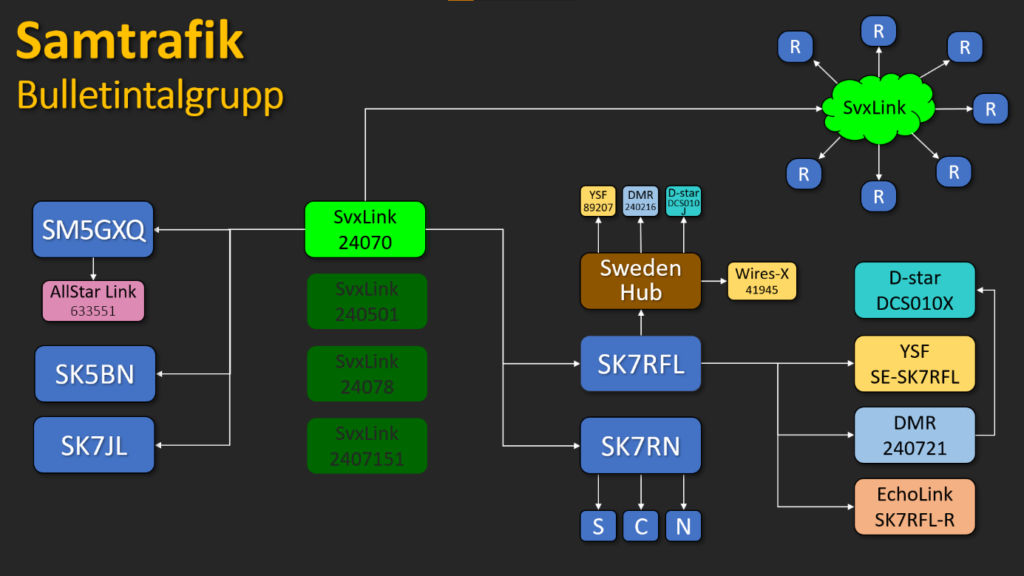Viewport: 1024px width, 576px height.
Task: Click the small S box under SK7RN
Action: pos(598,526)
